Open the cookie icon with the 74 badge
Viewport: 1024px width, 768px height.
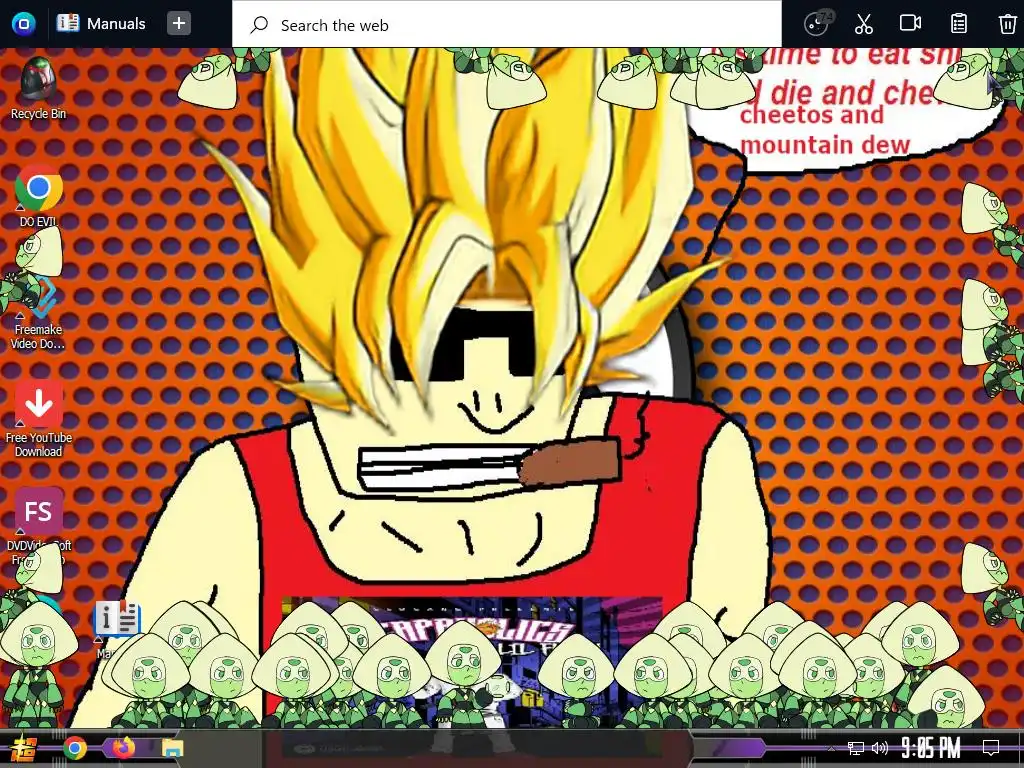tap(818, 23)
